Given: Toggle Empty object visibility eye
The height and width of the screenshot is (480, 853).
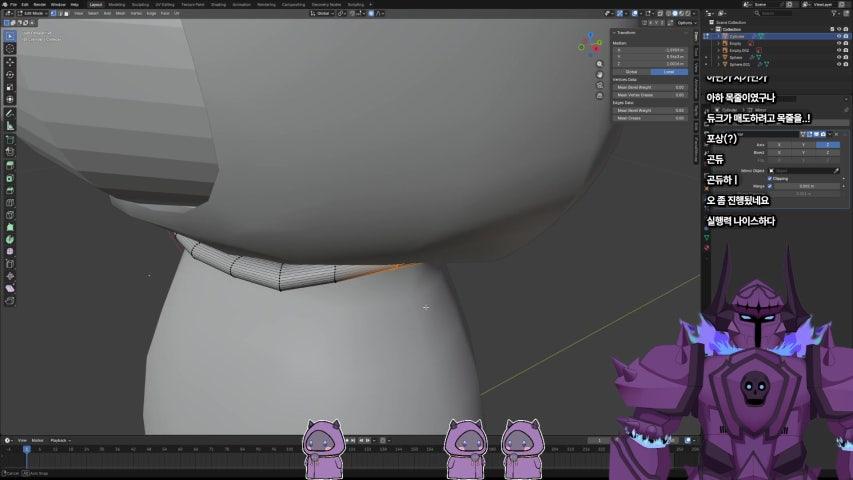Looking at the screenshot, I should pos(838,43).
